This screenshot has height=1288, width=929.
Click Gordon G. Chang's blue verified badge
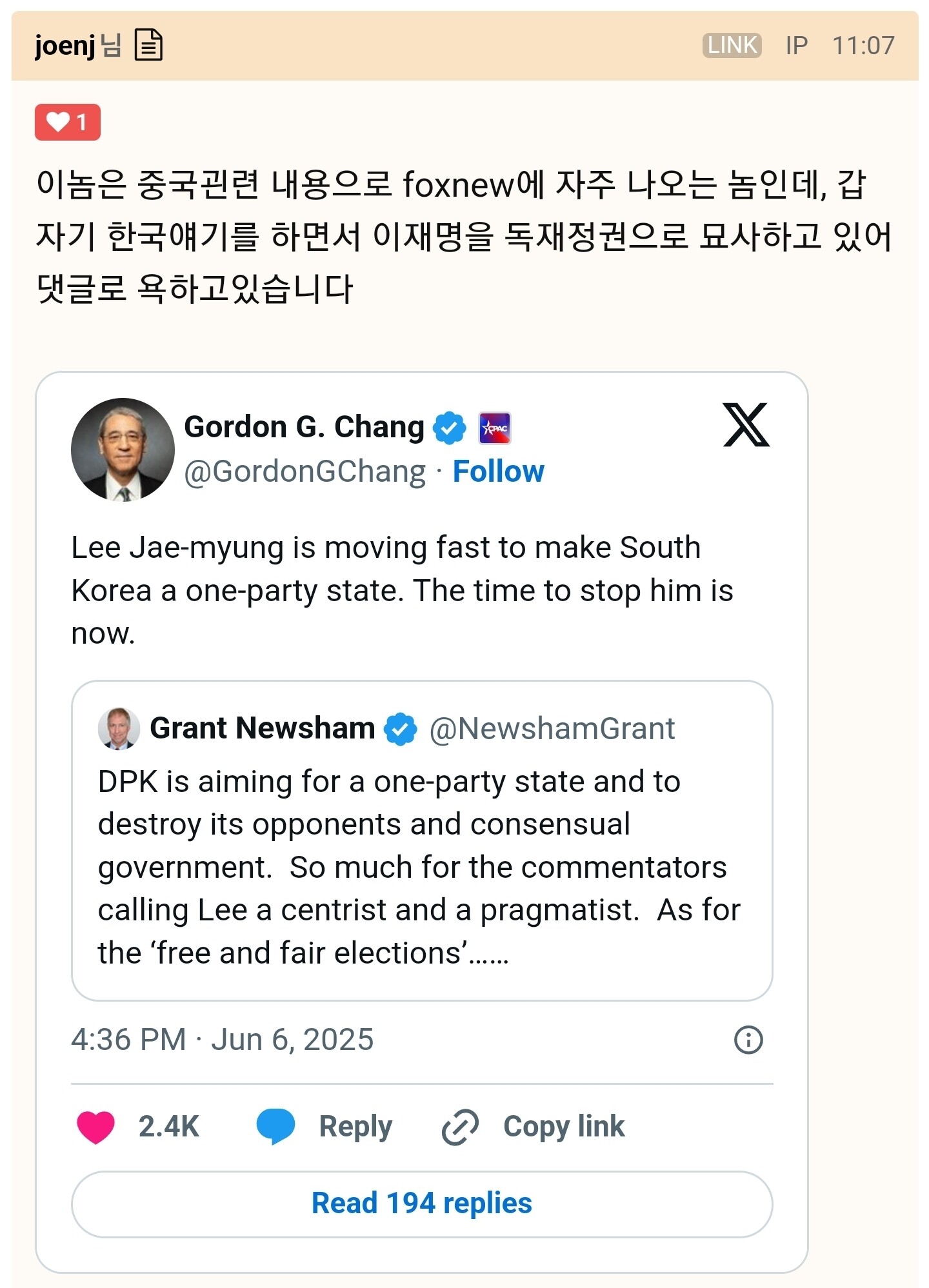(x=449, y=428)
